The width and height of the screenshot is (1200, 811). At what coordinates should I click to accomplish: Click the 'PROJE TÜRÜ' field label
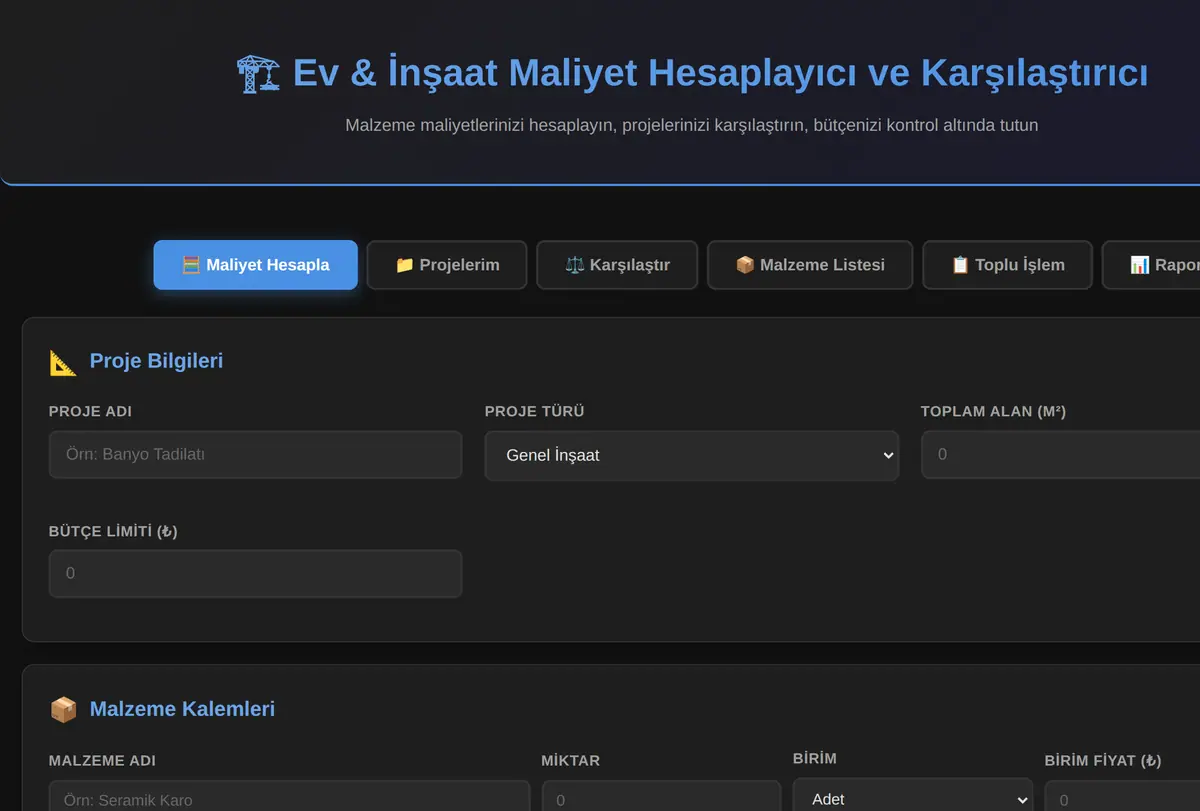click(x=534, y=411)
